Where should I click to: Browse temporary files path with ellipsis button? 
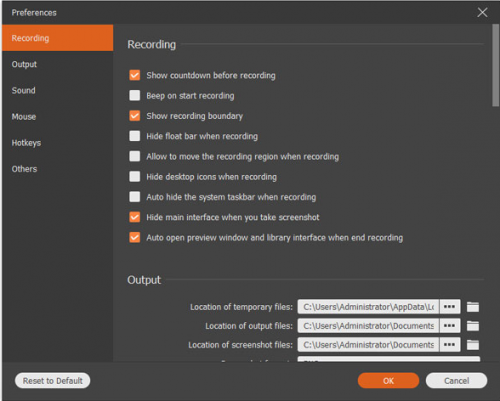[x=450, y=307]
